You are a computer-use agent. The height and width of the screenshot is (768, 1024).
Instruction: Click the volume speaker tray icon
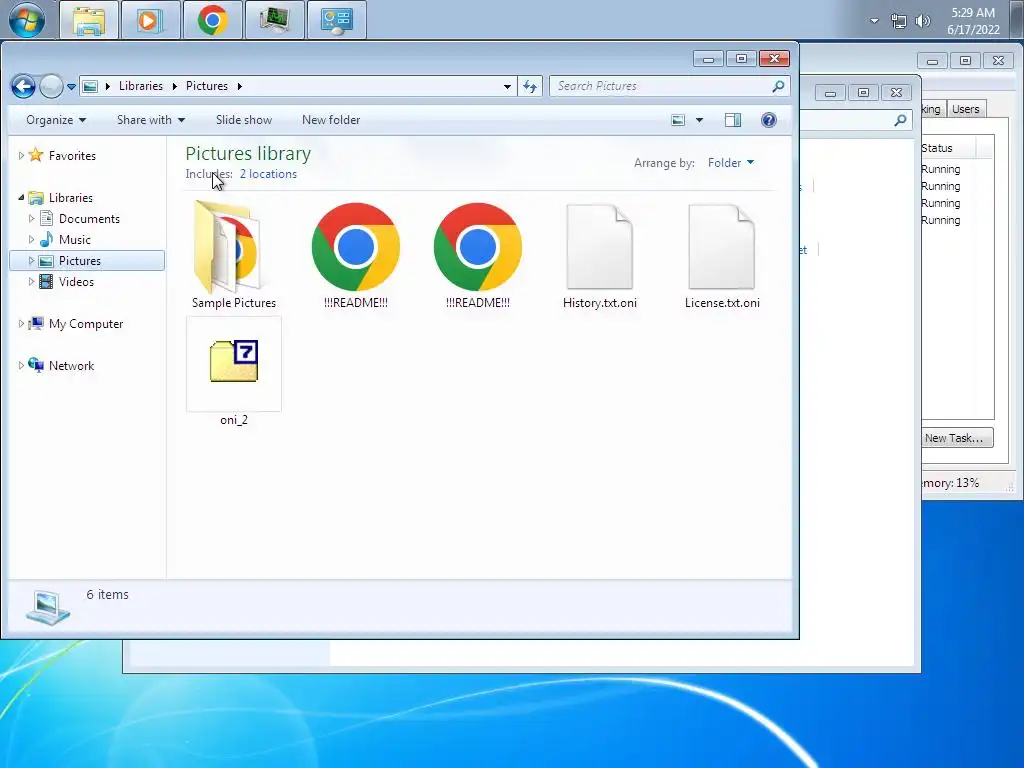(x=922, y=21)
